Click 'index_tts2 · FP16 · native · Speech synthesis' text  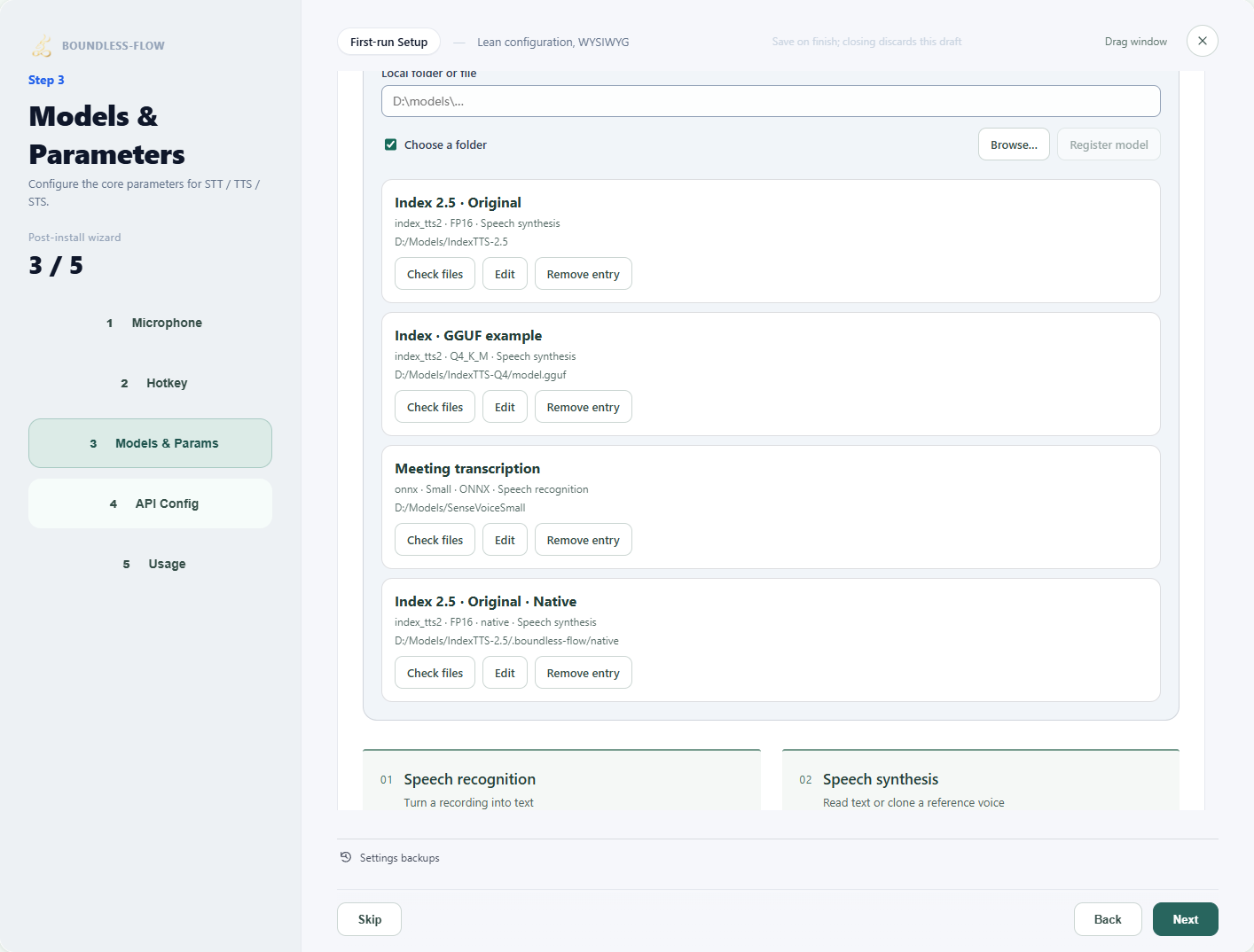[x=496, y=622]
